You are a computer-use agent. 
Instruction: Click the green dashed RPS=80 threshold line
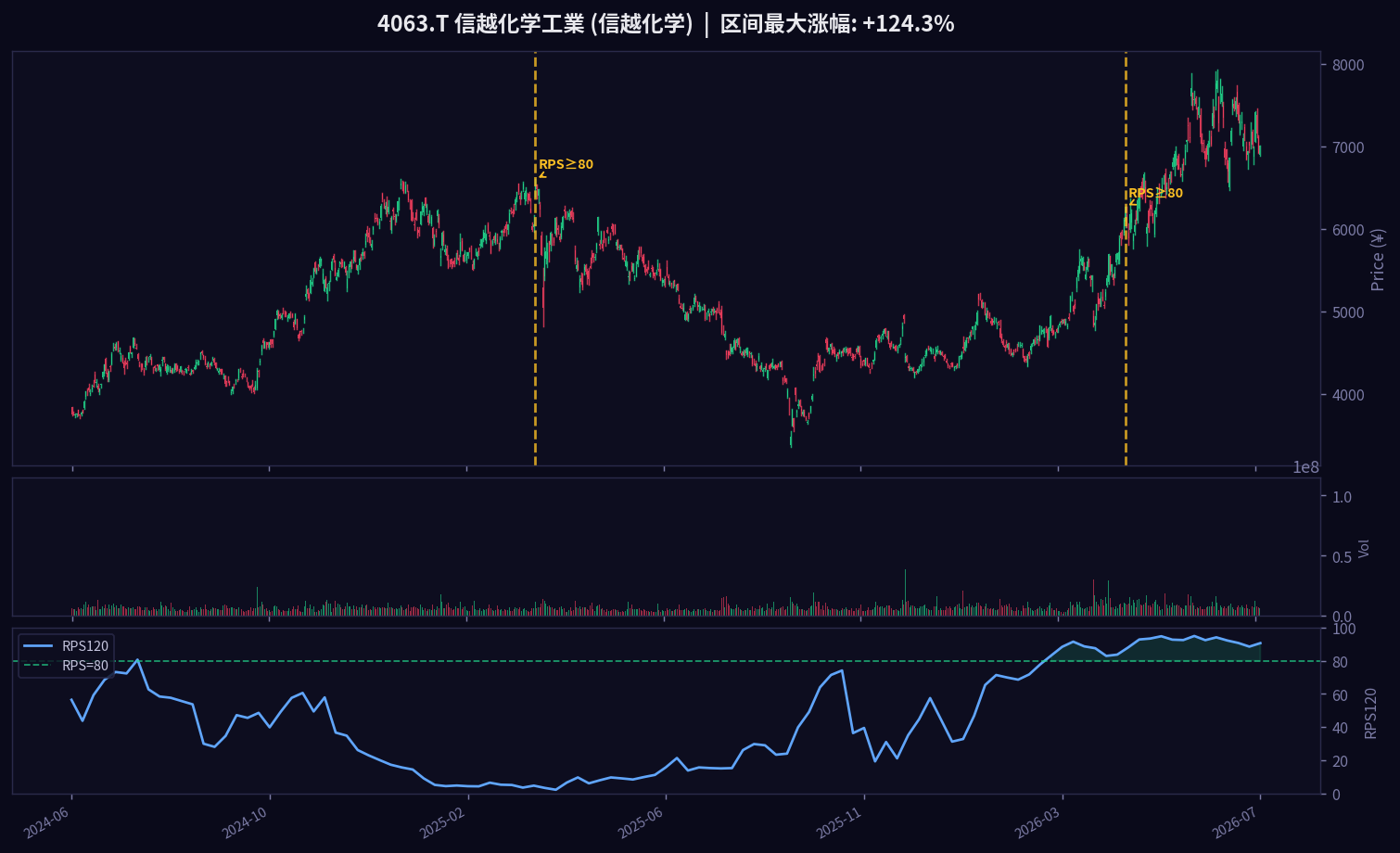pos(666,661)
